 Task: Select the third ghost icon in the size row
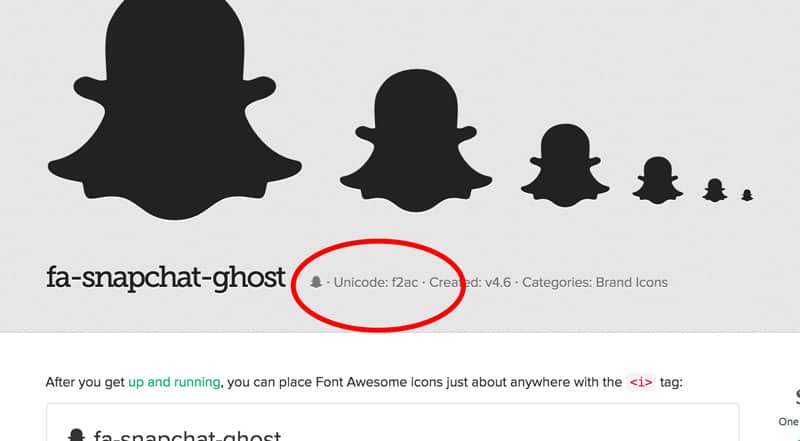click(565, 165)
